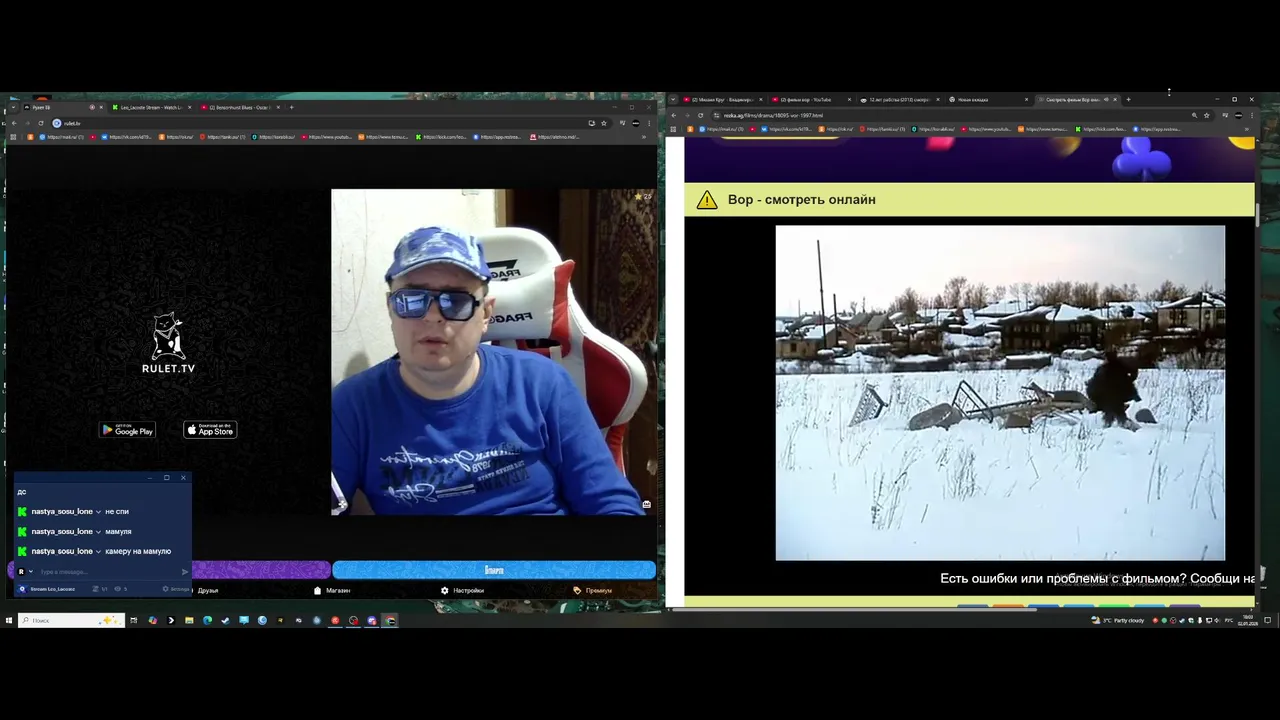Screen dimensions: 1280x720
Task: Open tab search dropdown in left browser
Action: [x=12, y=107]
